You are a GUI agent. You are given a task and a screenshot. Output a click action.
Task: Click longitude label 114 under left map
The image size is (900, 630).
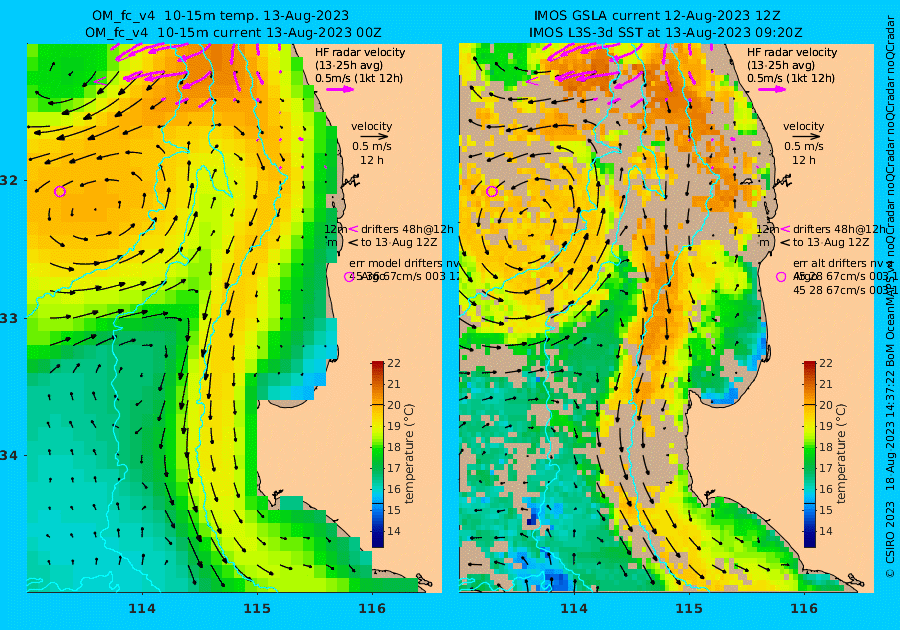tap(142, 608)
